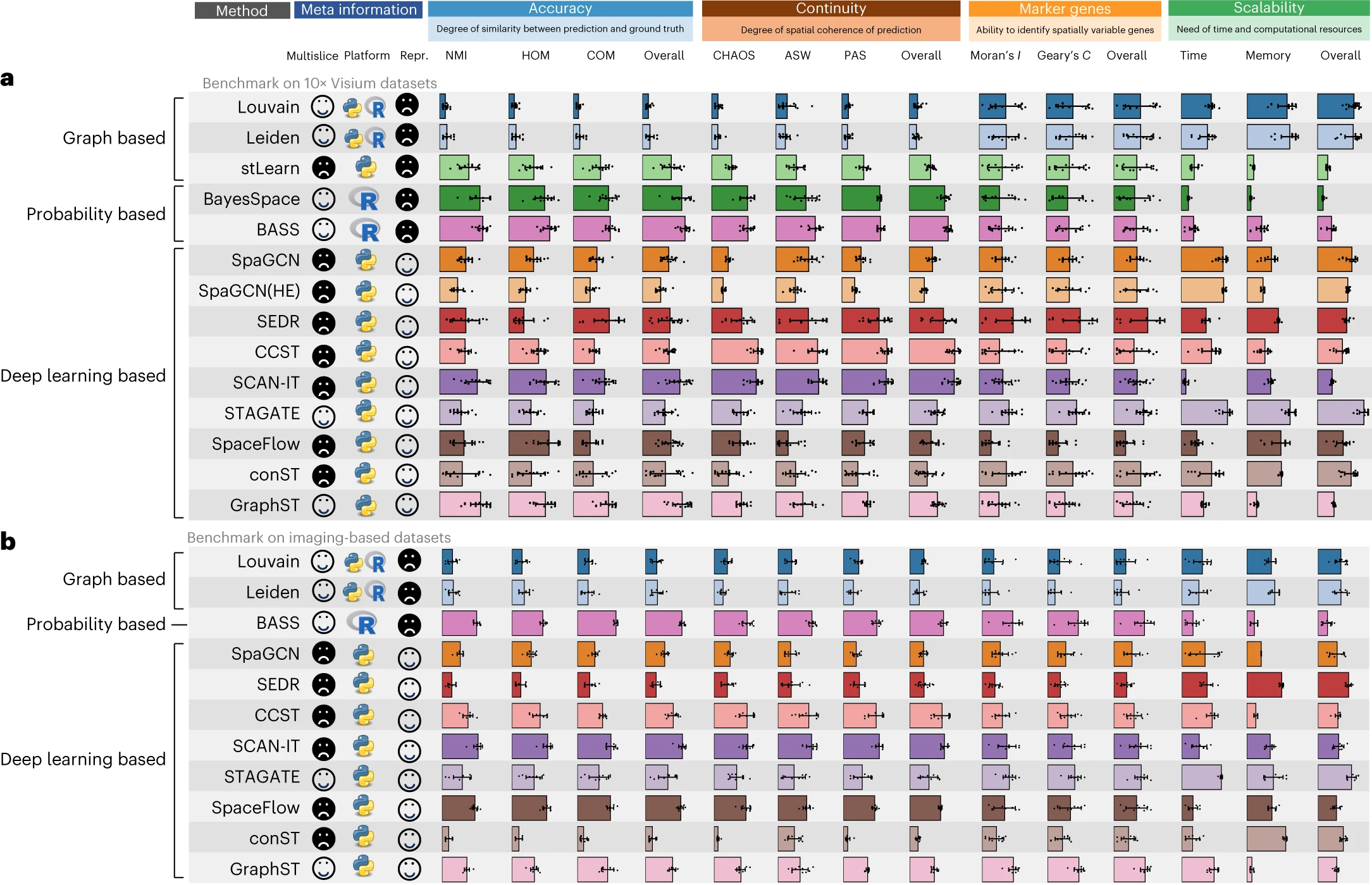
Task: Click the Platform column label
Action: point(367,56)
